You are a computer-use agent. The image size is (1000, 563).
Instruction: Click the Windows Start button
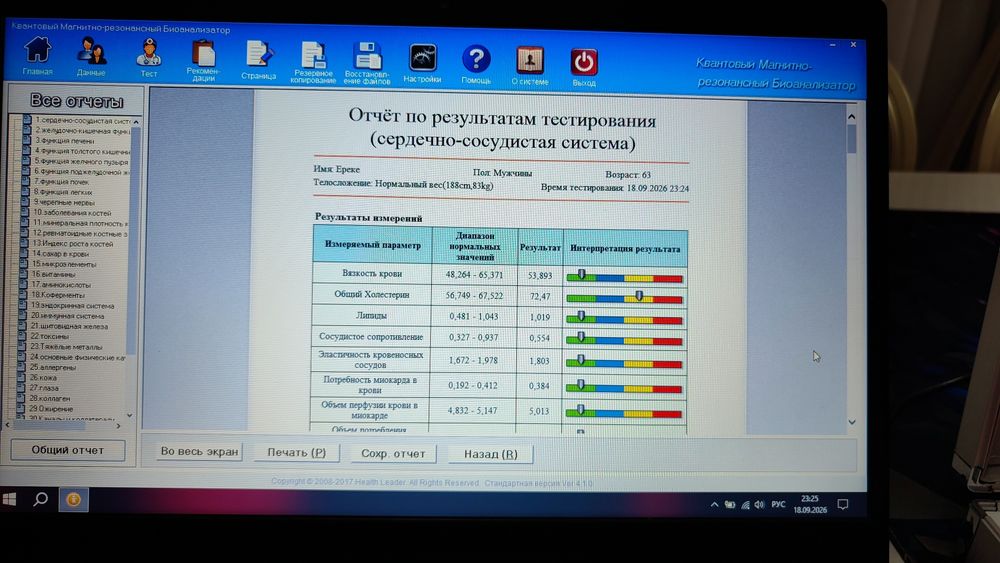coord(10,499)
